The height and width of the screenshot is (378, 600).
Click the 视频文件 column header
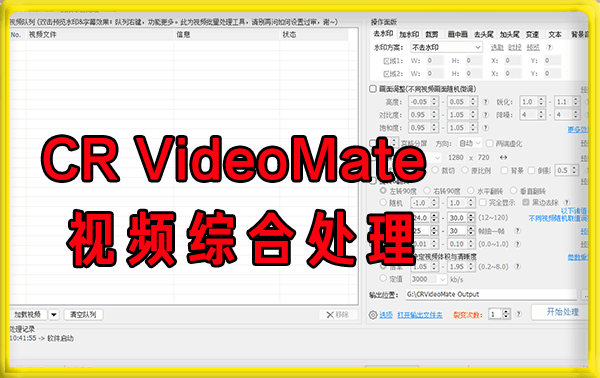[x=100, y=34]
